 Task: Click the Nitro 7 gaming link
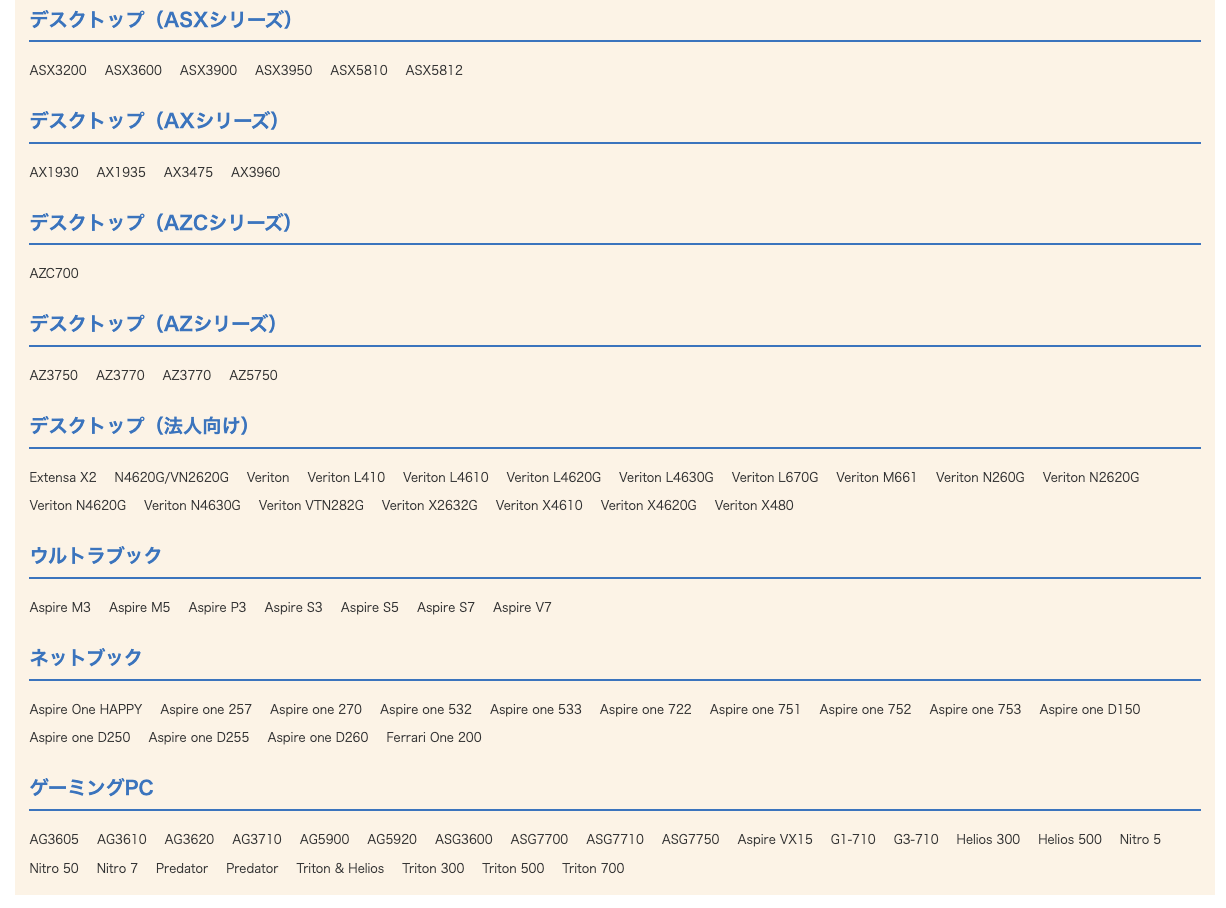pyautogui.click(x=117, y=868)
